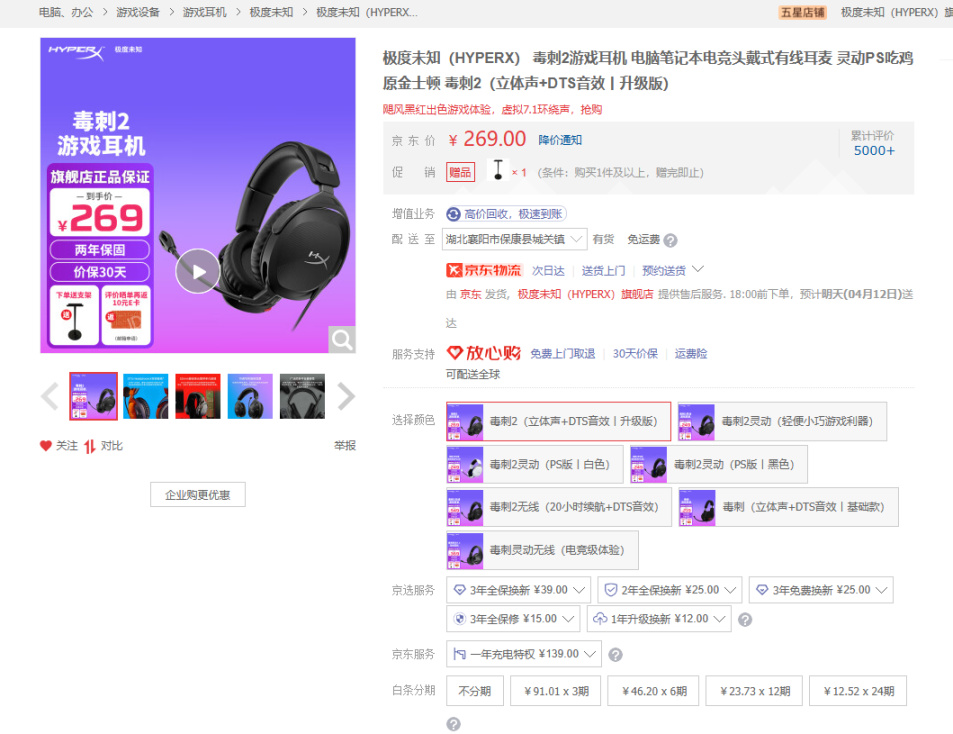The height and width of the screenshot is (734, 953).
Task: Open the 5000+ cumulative reviews link
Action: click(x=874, y=151)
